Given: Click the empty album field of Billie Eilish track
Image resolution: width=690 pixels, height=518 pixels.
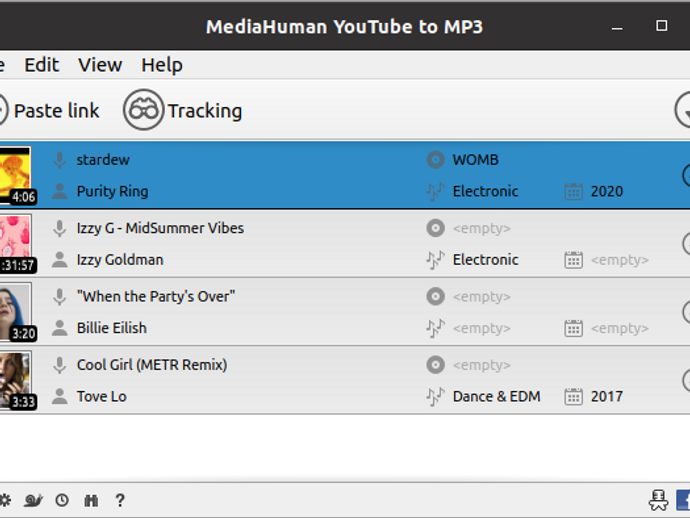Looking at the screenshot, I should (x=481, y=297).
